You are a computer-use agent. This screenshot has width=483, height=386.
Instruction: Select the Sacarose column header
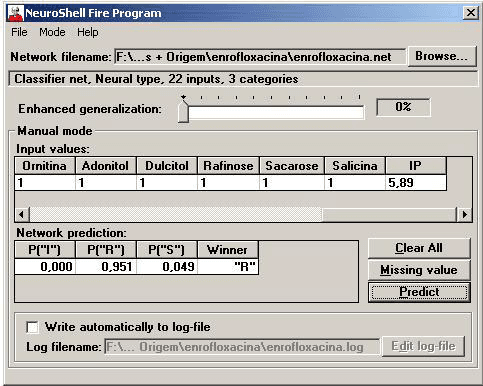(x=292, y=166)
